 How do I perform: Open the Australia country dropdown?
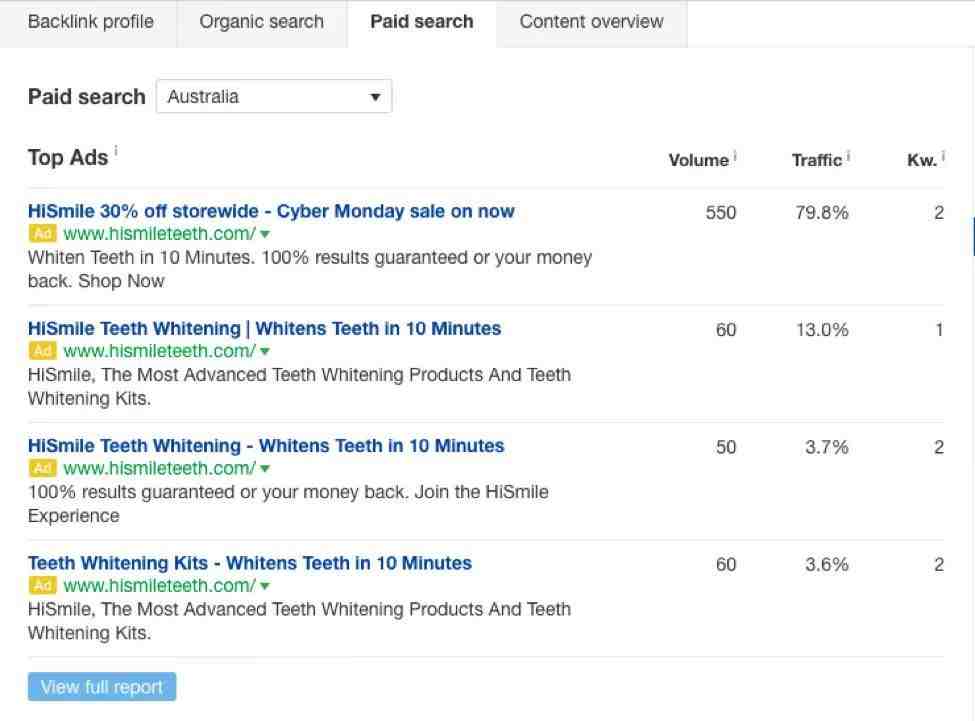click(274, 96)
